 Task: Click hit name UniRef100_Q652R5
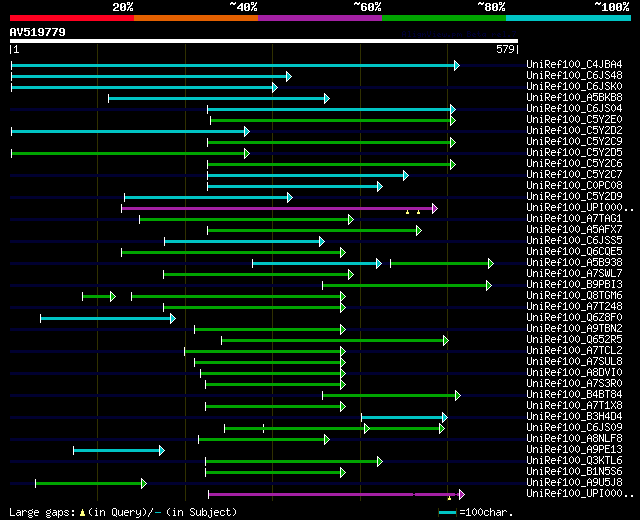tap(574, 340)
